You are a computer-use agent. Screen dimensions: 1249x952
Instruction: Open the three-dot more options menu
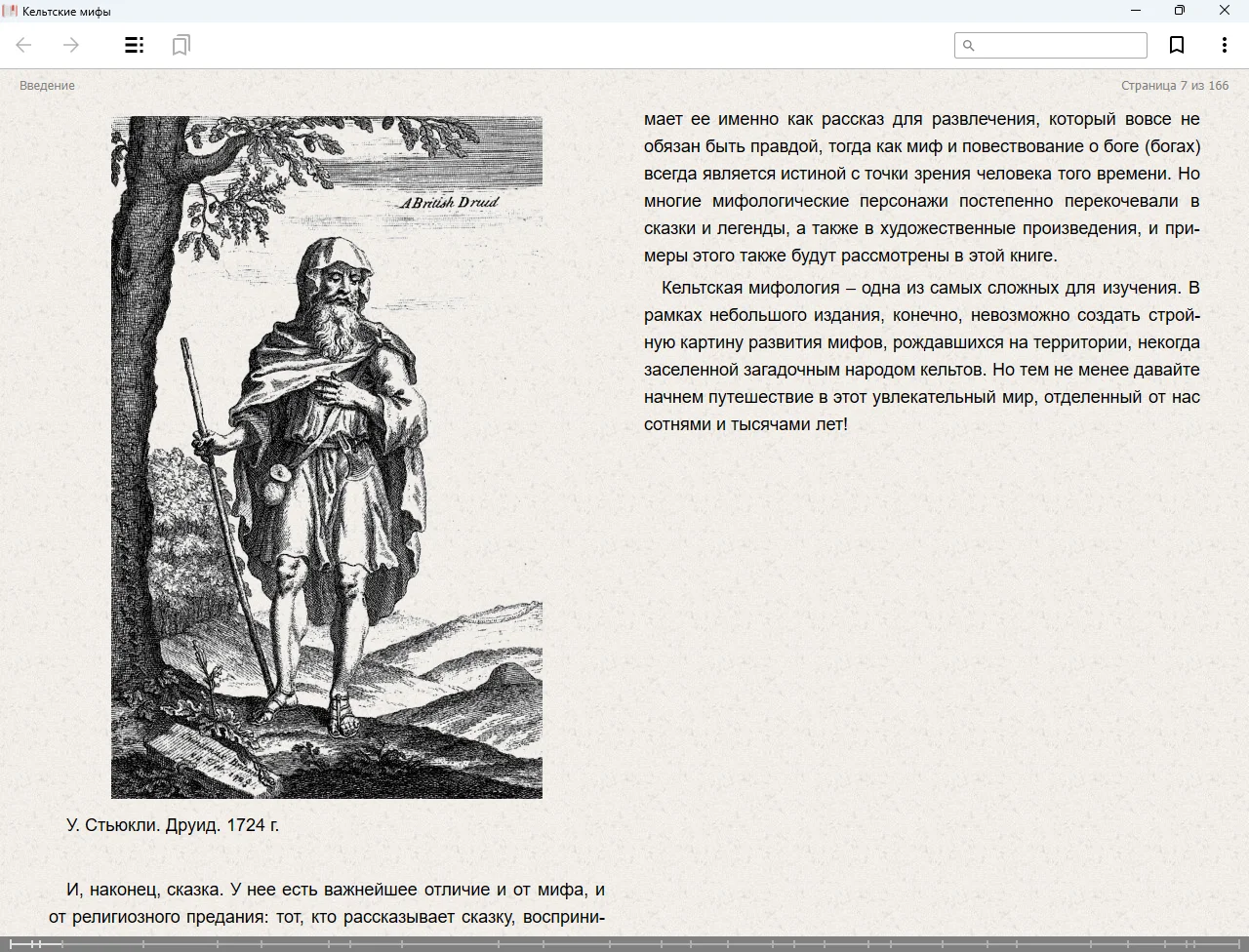click(x=1224, y=45)
